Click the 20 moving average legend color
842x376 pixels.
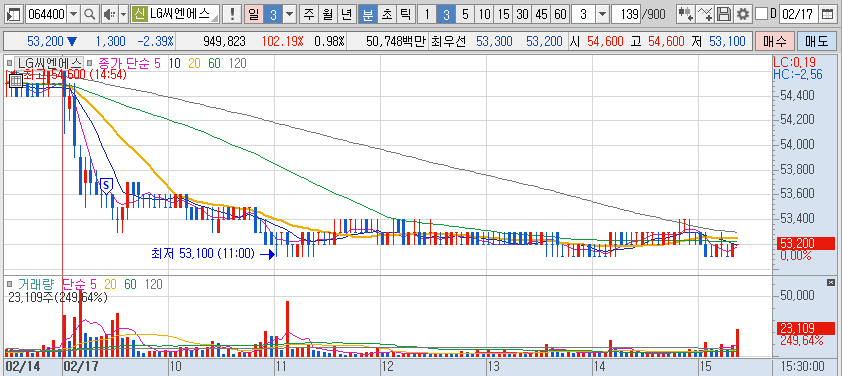coord(194,63)
